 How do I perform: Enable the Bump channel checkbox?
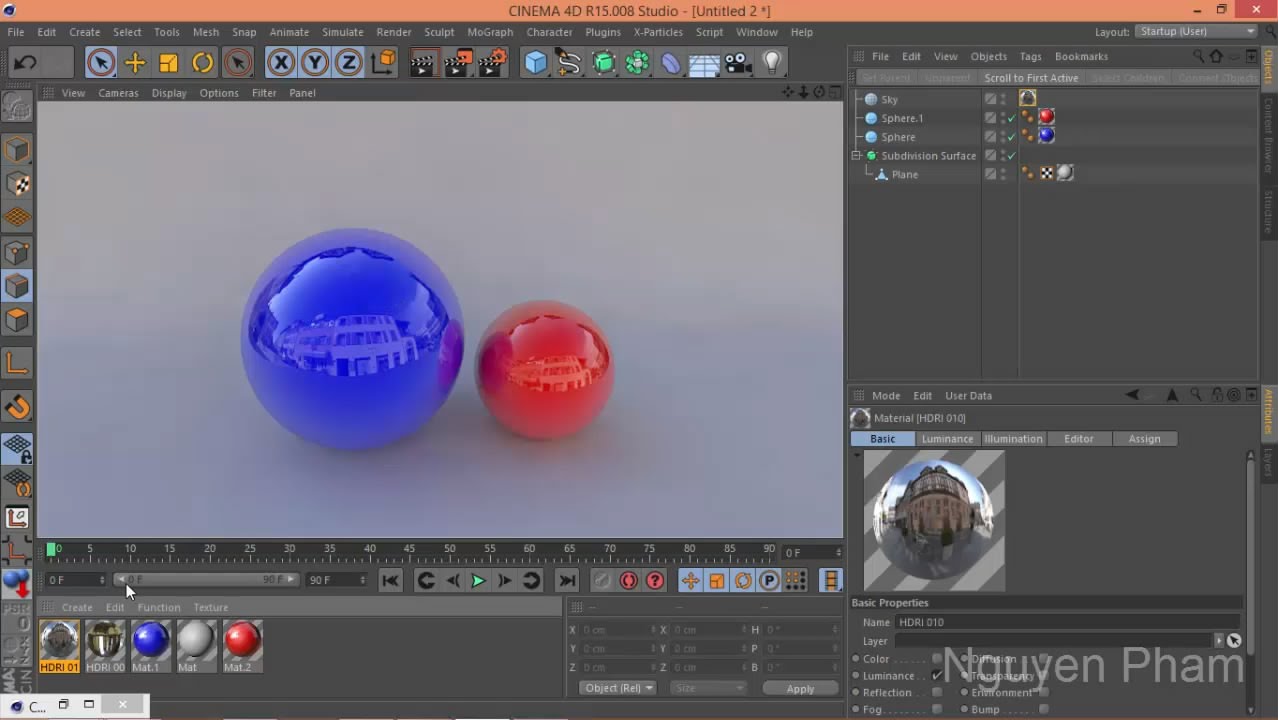1044,710
